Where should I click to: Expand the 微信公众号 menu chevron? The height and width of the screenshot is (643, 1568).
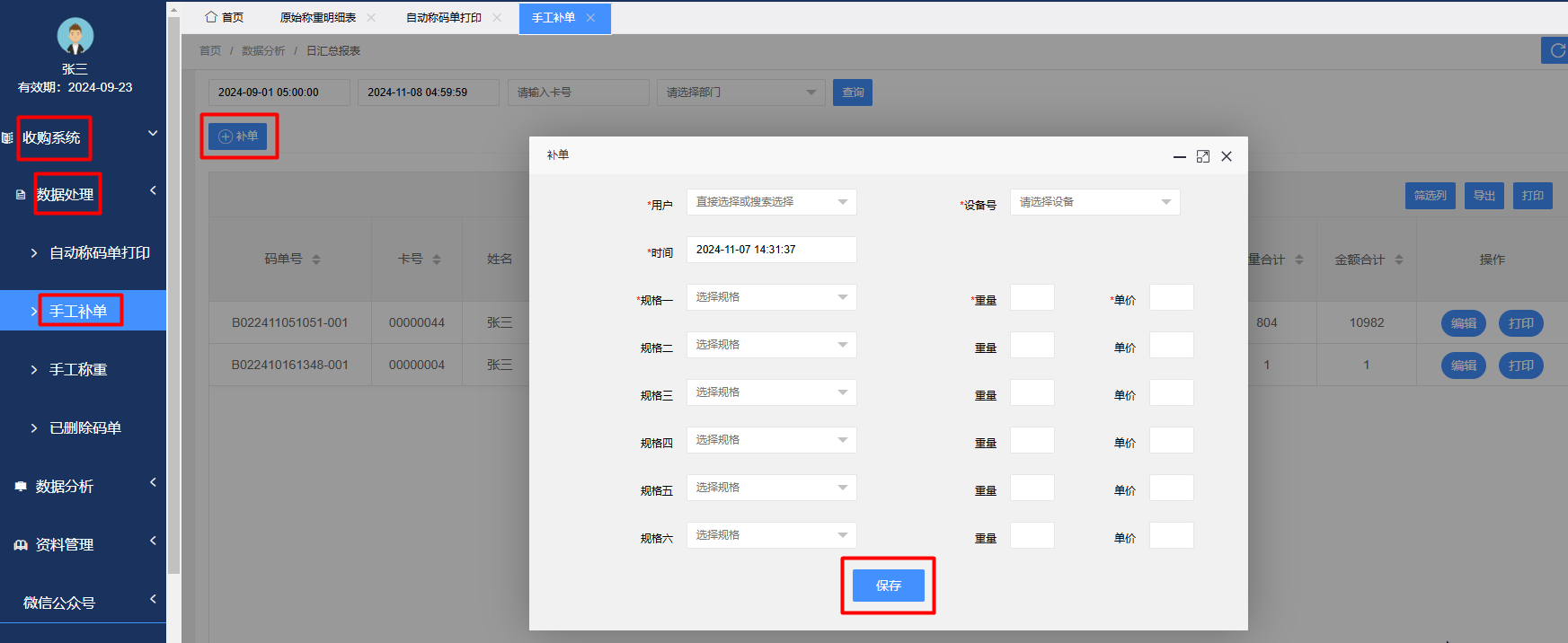[153, 599]
